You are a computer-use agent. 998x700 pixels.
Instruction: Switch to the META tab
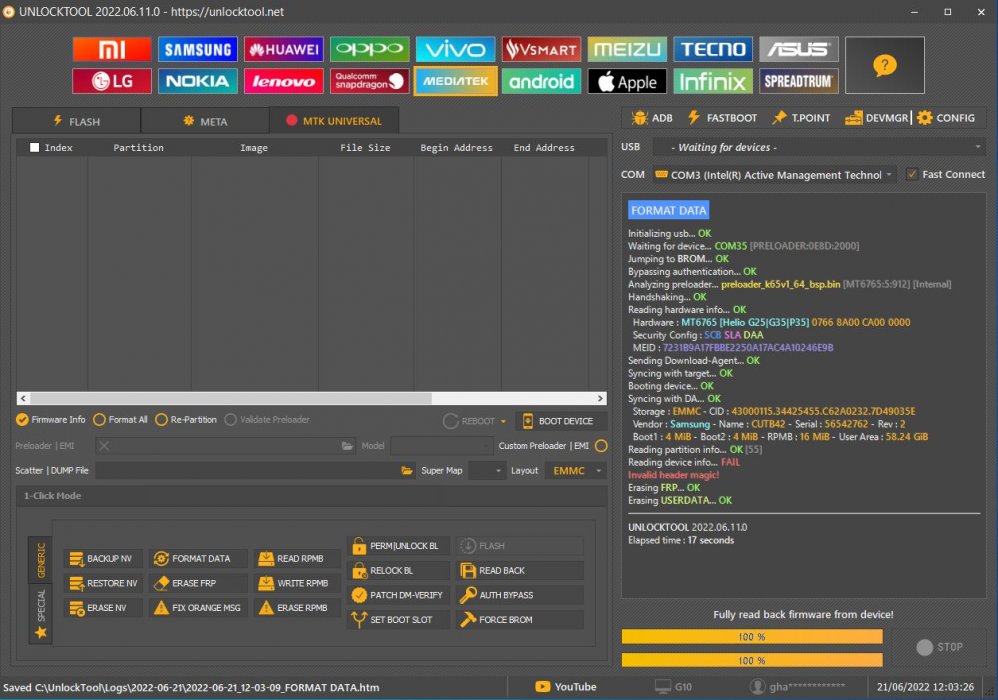(x=205, y=121)
